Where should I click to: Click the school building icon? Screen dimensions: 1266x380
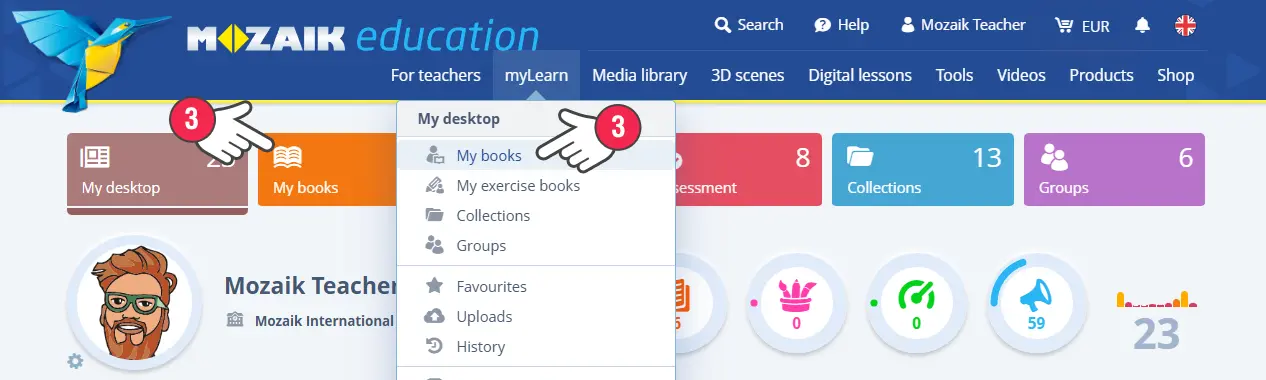[x=236, y=321]
